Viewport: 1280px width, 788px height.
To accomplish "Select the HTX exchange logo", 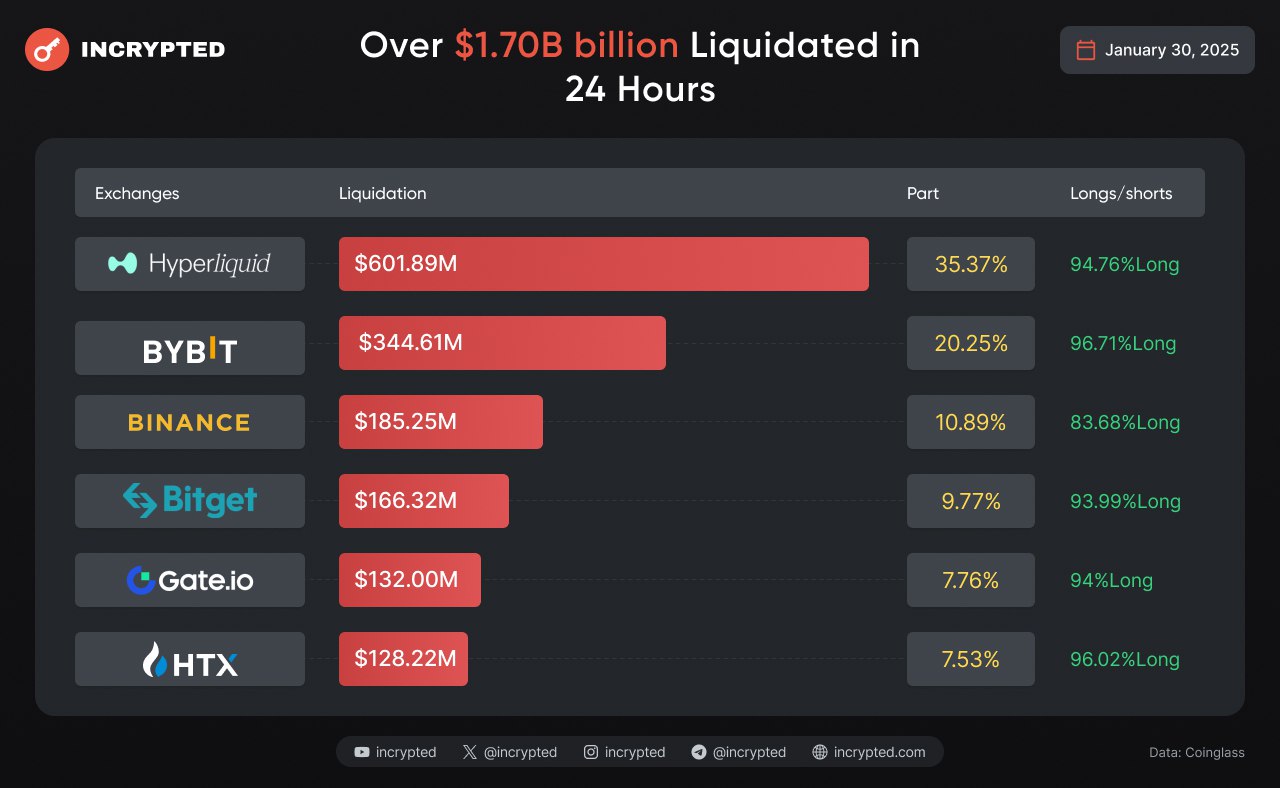I will point(190,659).
